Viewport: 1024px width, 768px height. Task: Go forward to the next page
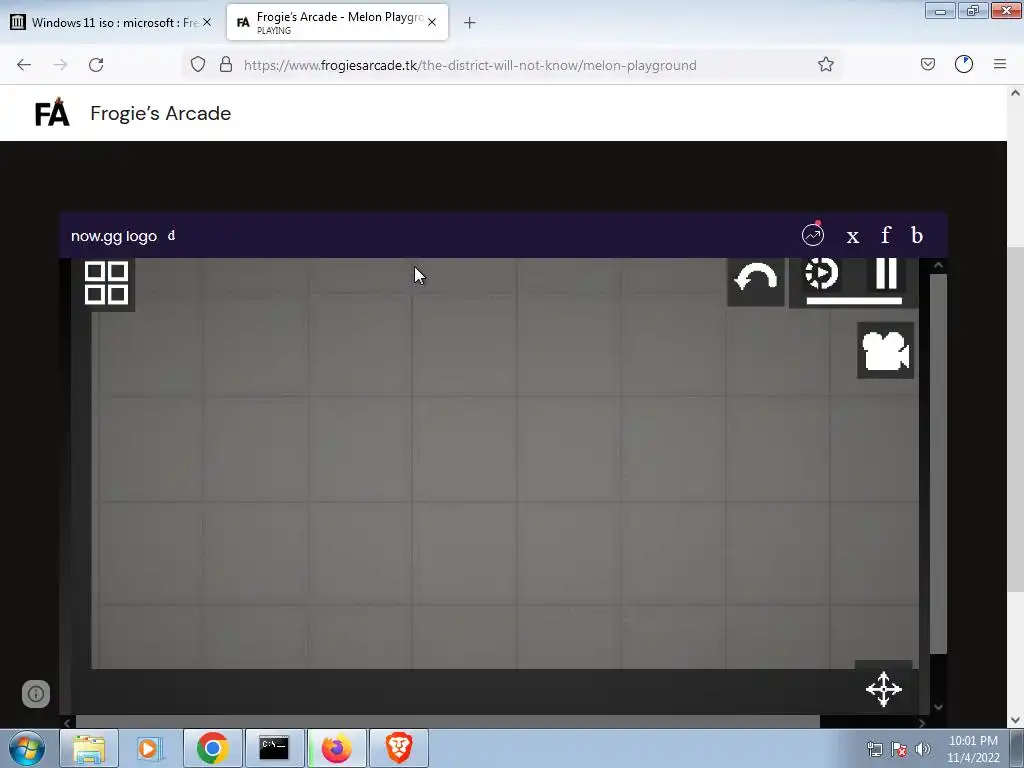(x=60, y=65)
